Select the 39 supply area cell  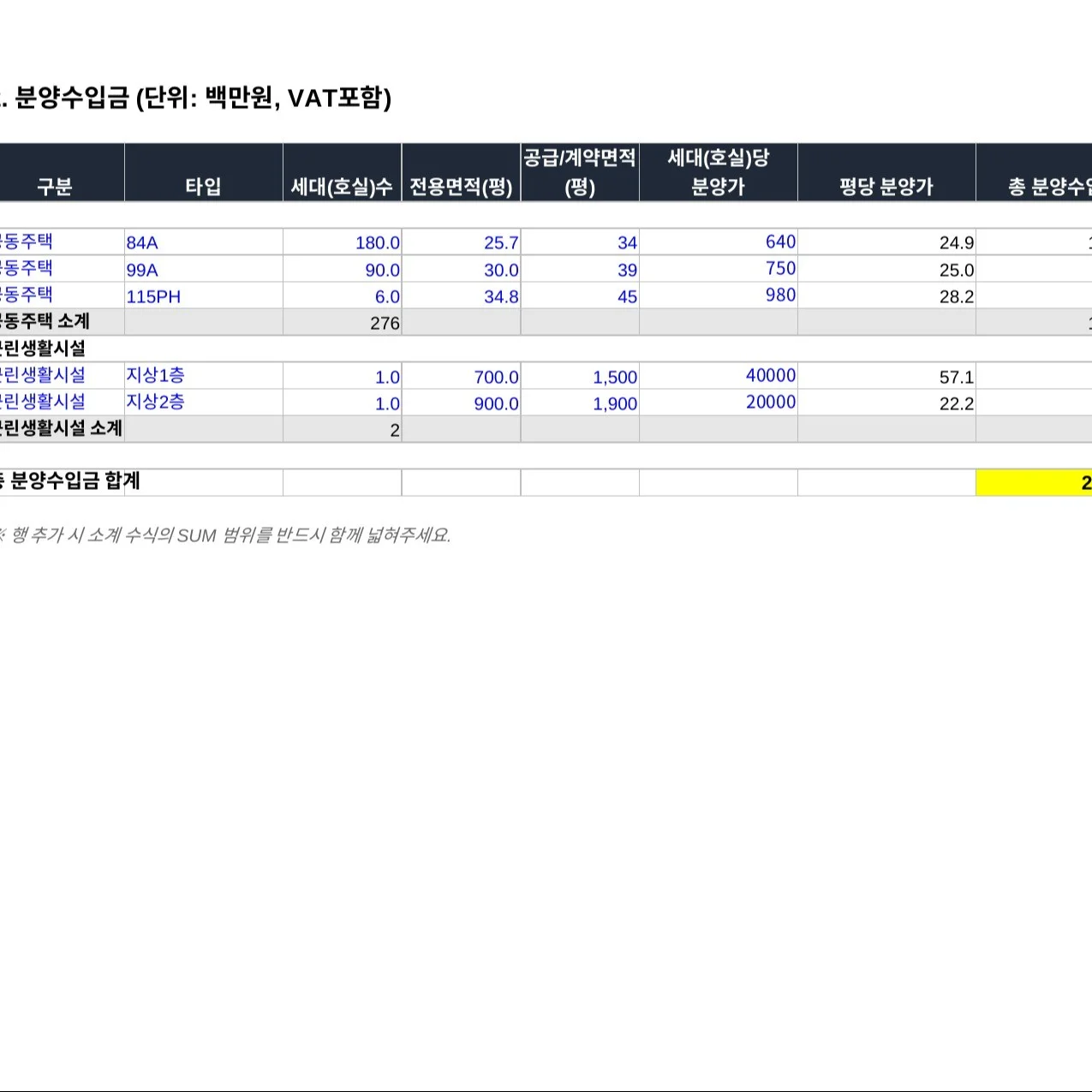[x=580, y=270]
